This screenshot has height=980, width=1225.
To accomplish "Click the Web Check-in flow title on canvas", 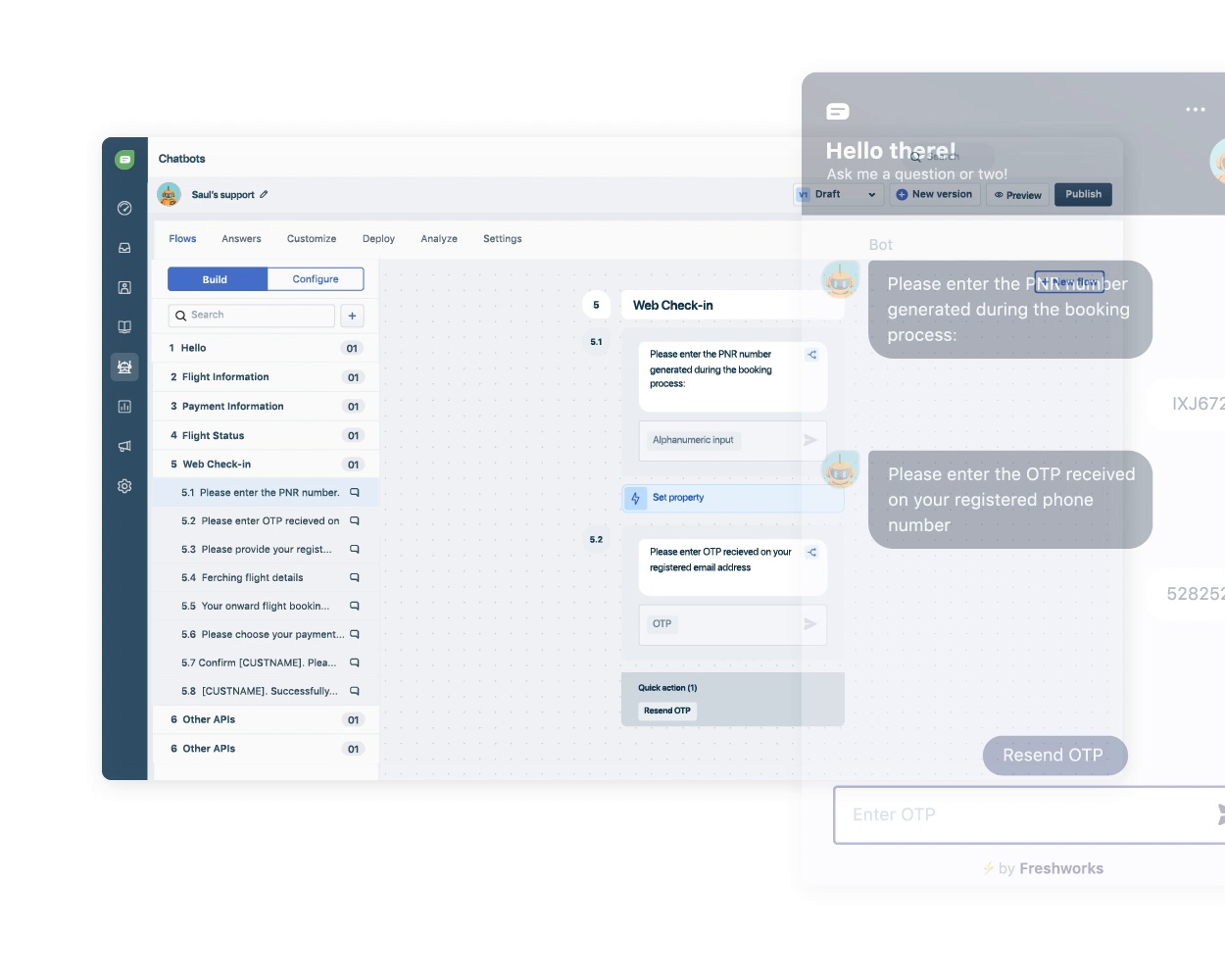I will click(x=673, y=306).
